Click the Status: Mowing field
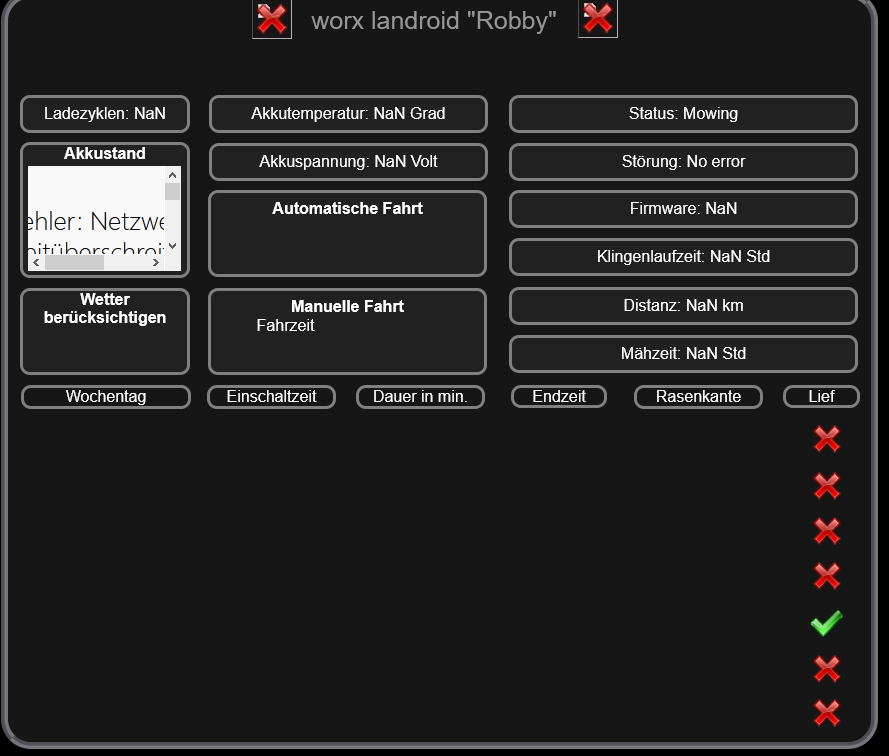This screenshot has height=756, width=889. click(683, 113)
